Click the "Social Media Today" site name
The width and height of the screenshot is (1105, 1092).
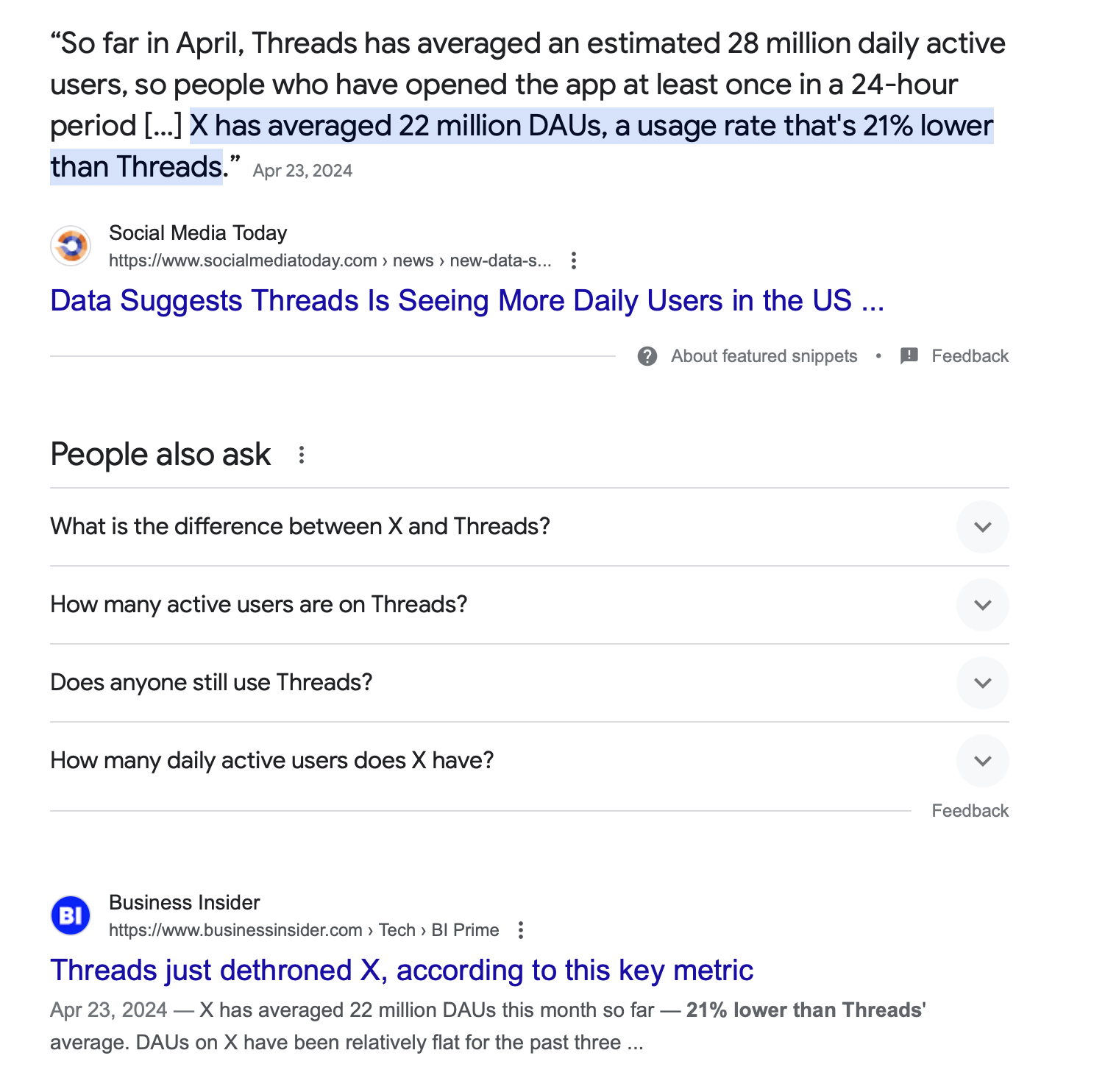click(198, 233)
